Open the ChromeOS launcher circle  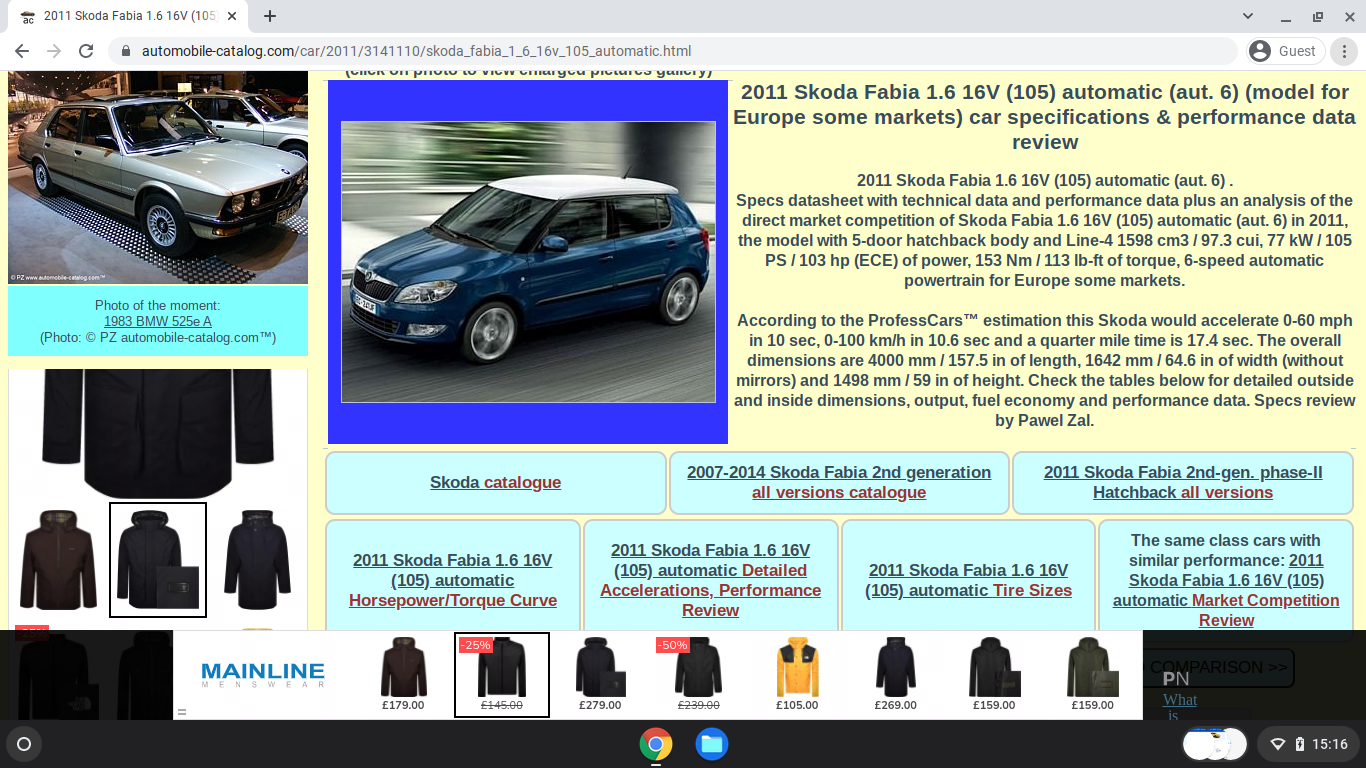[x=25, y=744]
